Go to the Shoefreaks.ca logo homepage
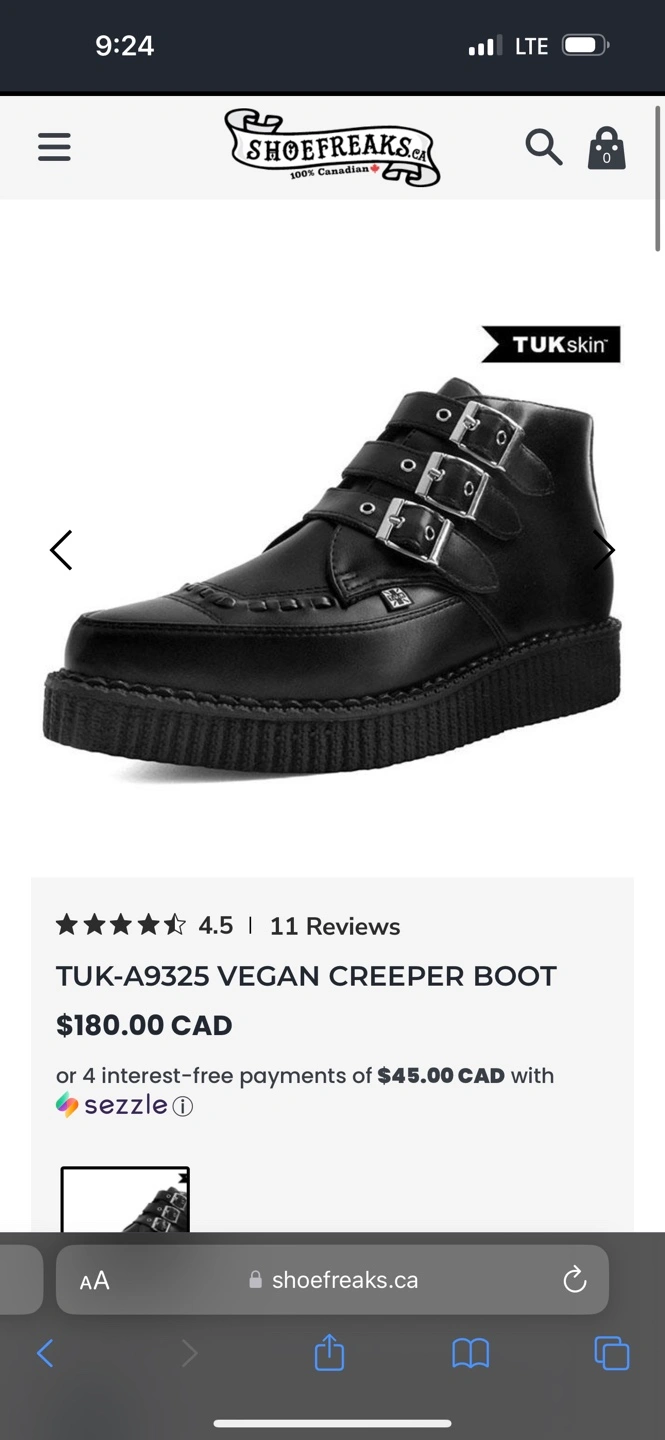This screenshot has width=665, height=1440. tap(332, 148)
